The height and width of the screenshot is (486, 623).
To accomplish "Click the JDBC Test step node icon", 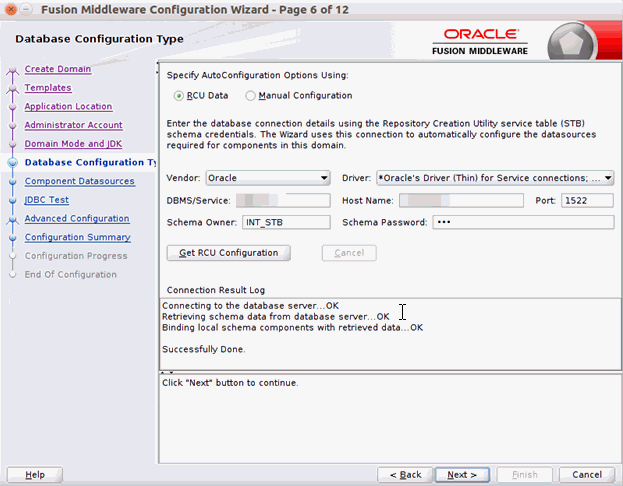I will tap(13, 200).
